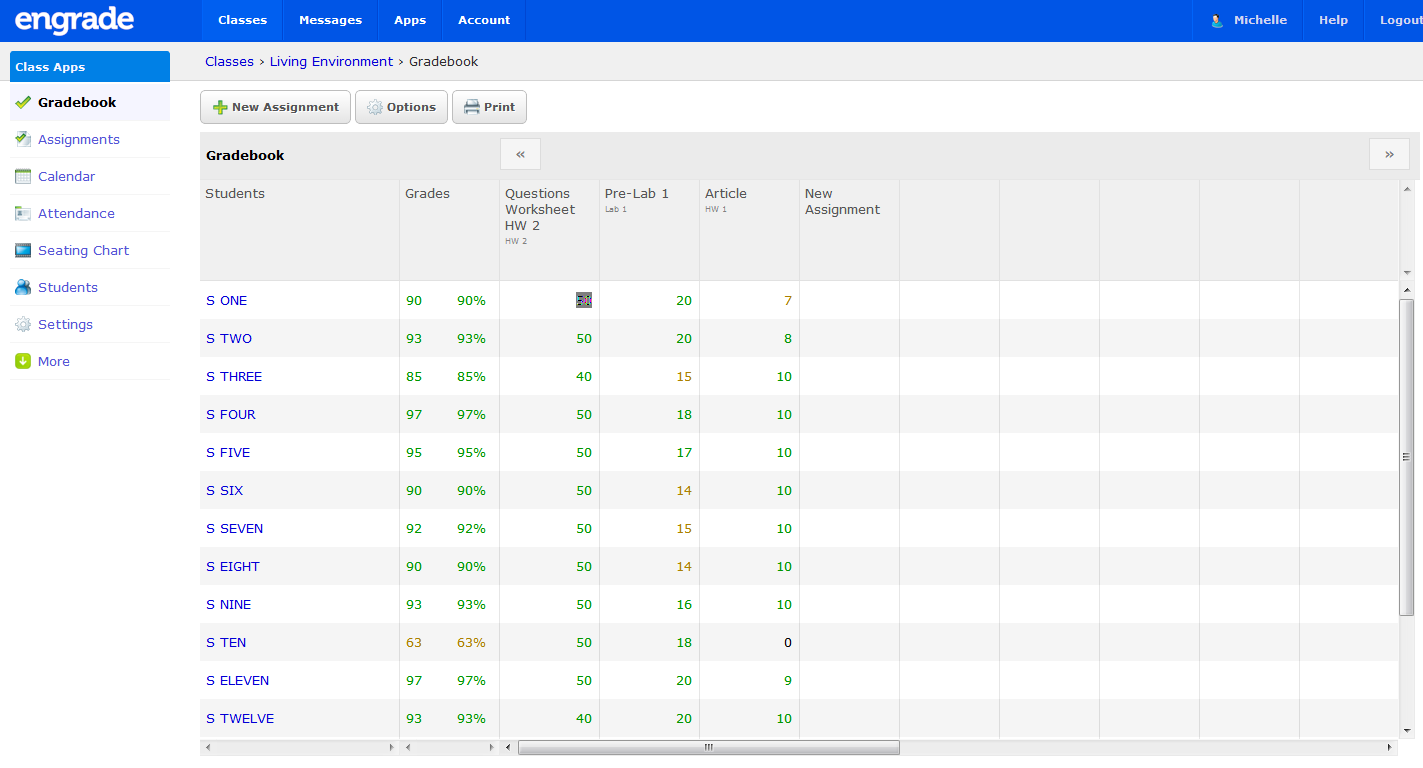
Task: Click the green More download icon
Action: tap(23, 361)
